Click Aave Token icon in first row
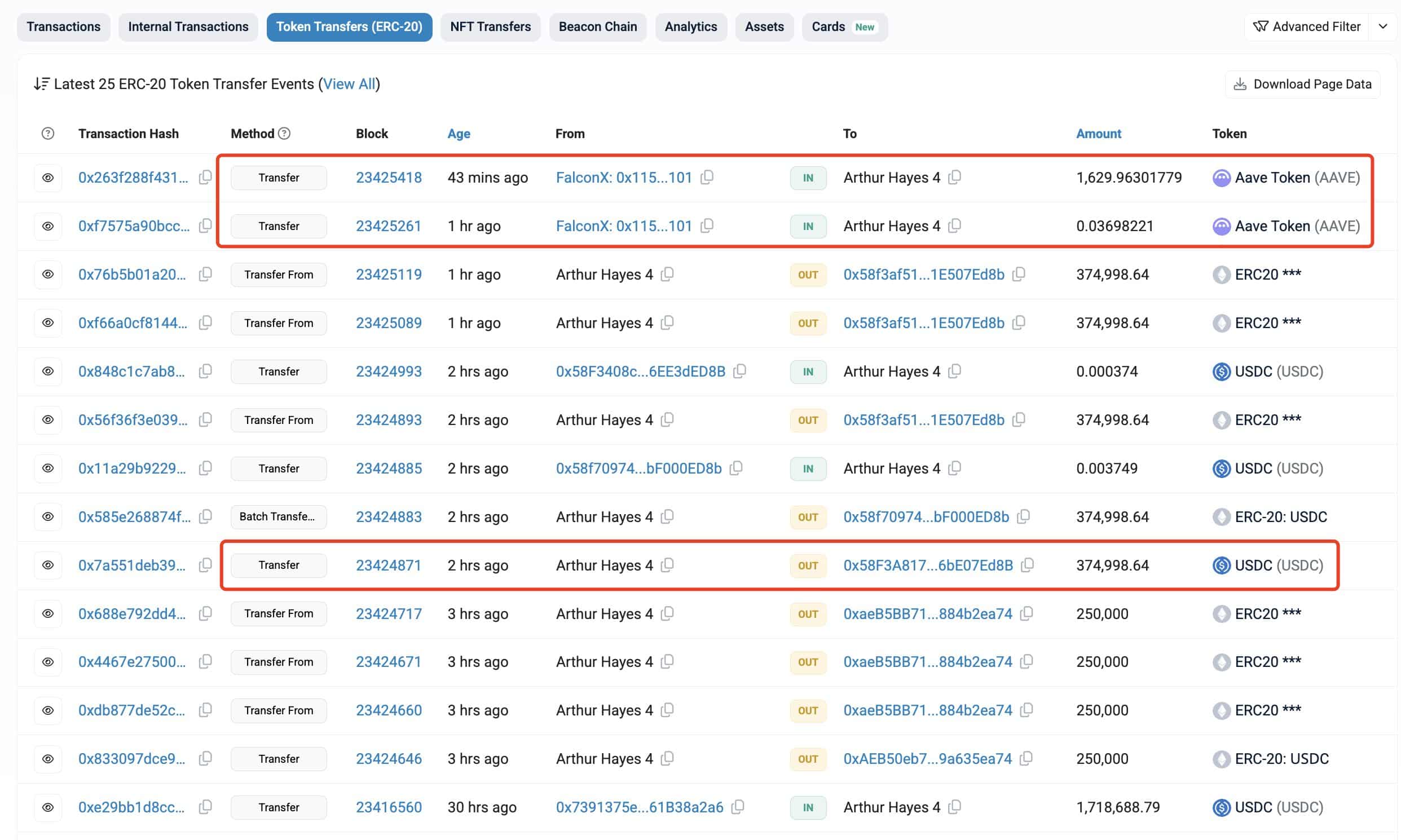1401x840 pixels. tap(1221, 178)
